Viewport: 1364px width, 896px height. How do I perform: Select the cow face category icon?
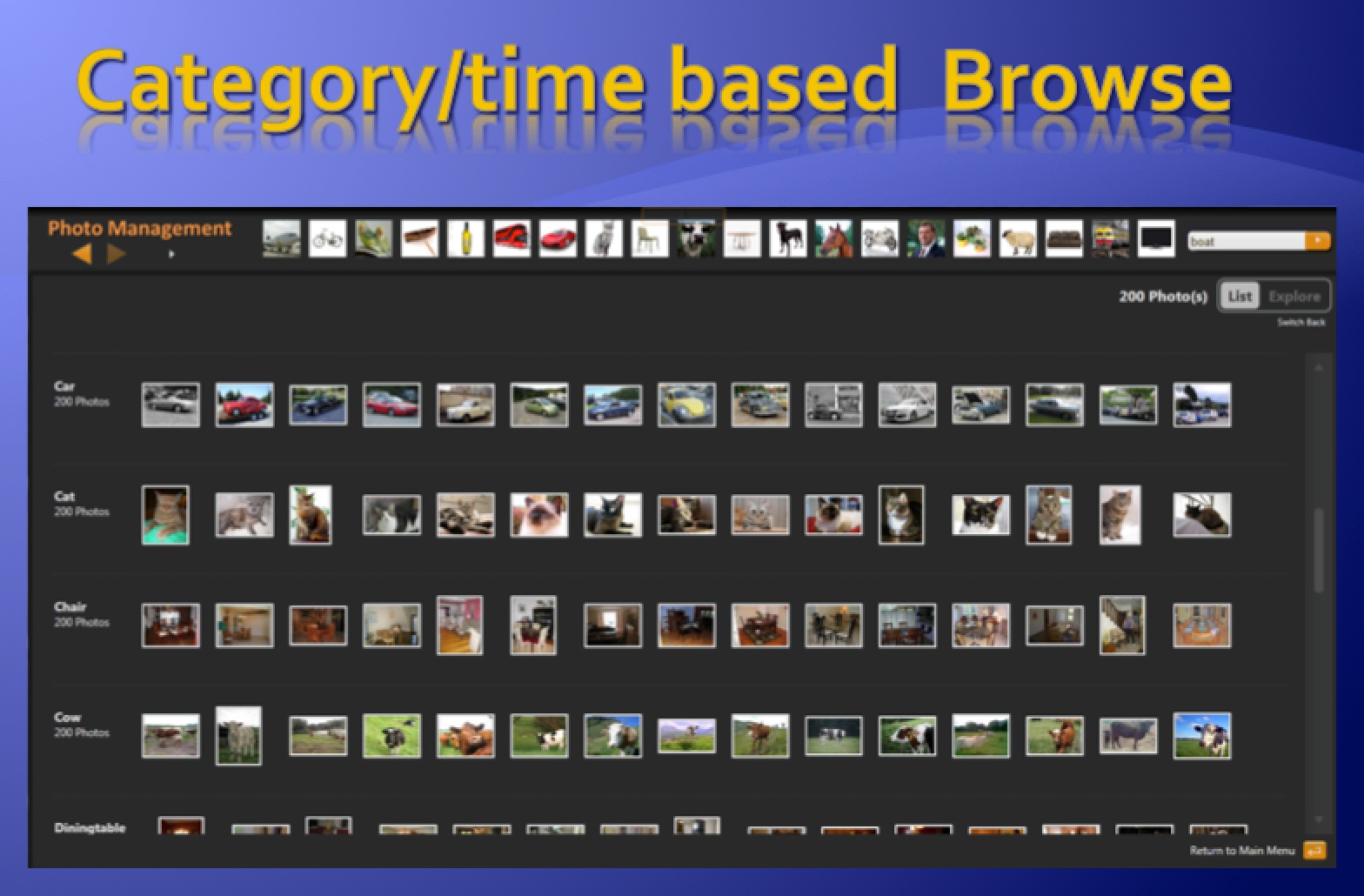click(x=697, y=238)
